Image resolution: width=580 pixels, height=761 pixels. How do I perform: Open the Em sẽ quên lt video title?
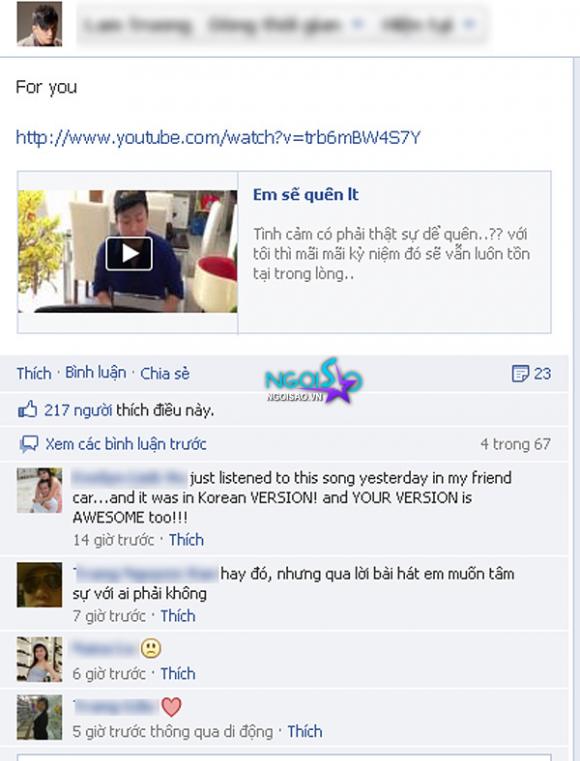click(305, 195)
